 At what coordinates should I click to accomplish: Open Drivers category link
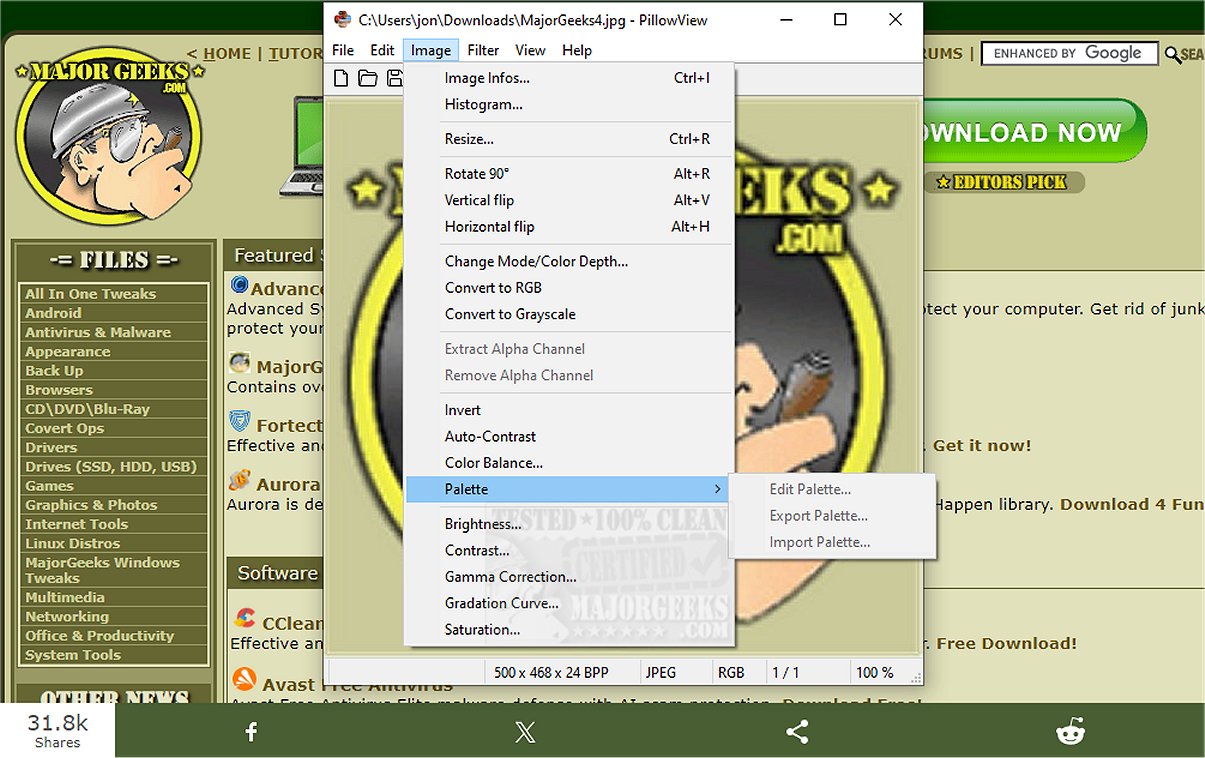click(x=51, y=447)
